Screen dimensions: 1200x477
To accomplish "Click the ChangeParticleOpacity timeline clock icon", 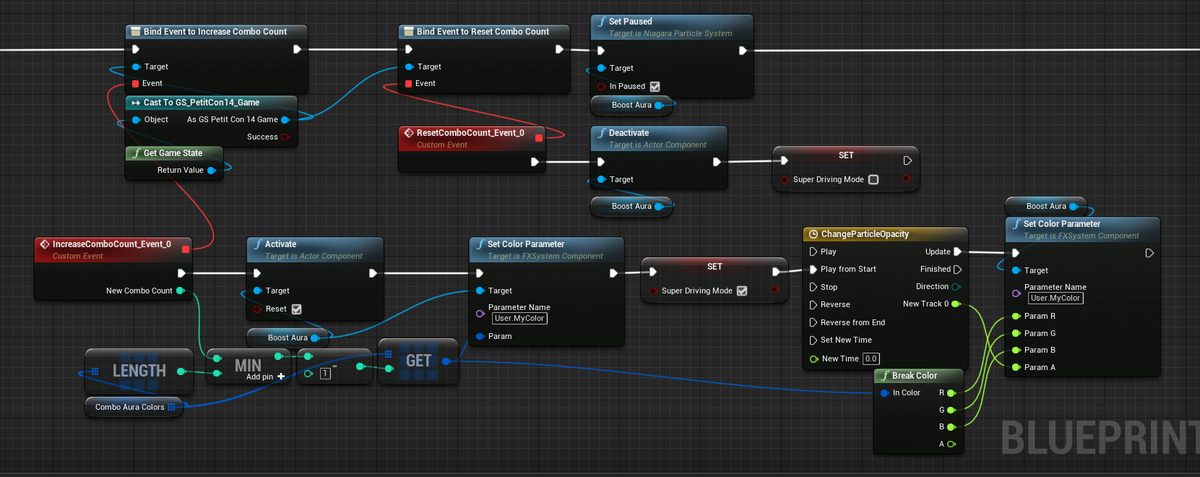I will [x=813, y=234].
